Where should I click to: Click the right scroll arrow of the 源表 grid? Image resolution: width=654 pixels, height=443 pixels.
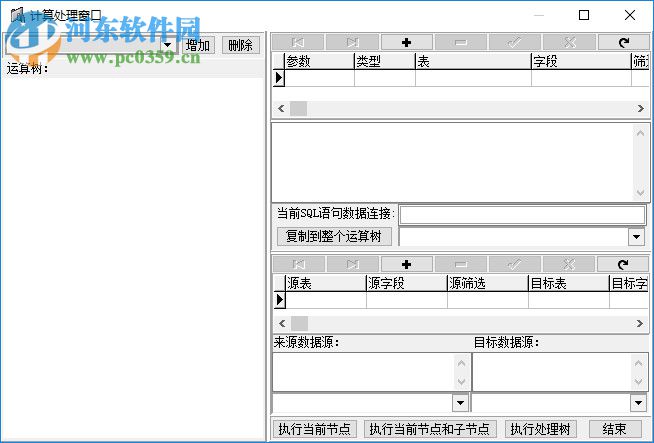coord(639,323)
